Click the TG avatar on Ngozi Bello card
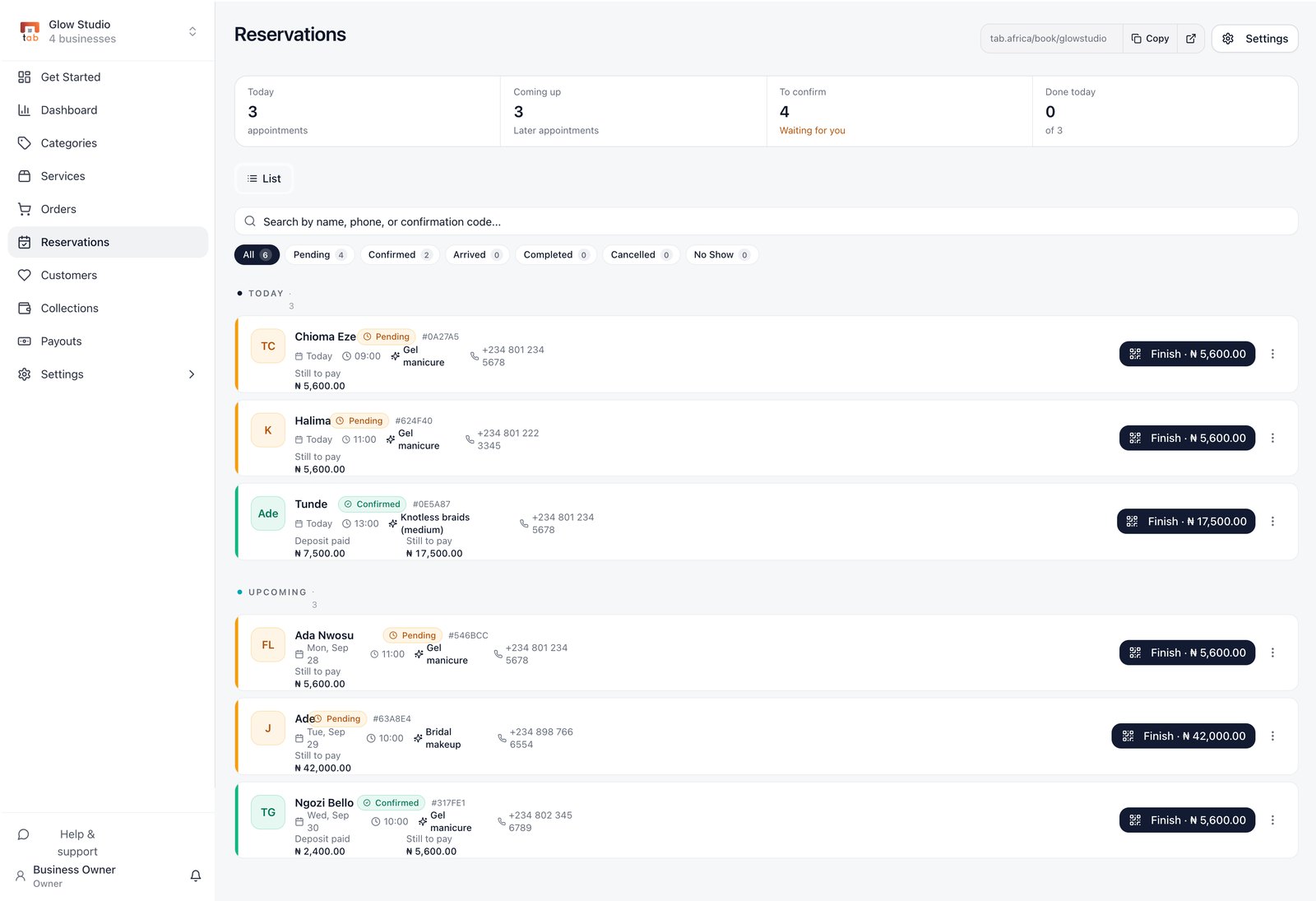Screen dimensions: 1316x901 point(268,812)
